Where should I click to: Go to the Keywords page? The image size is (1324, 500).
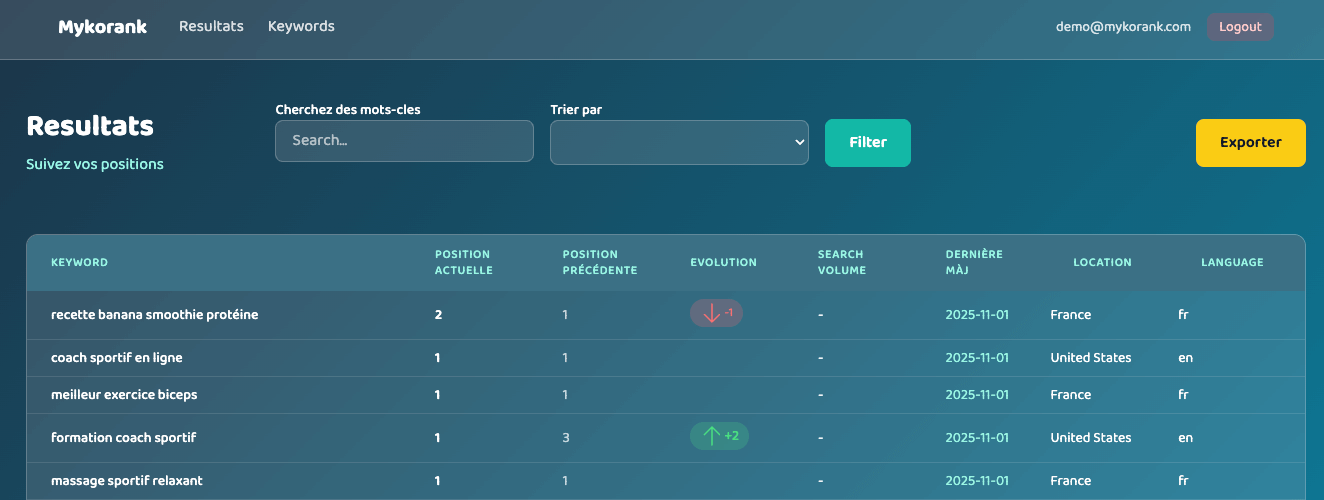301,26
